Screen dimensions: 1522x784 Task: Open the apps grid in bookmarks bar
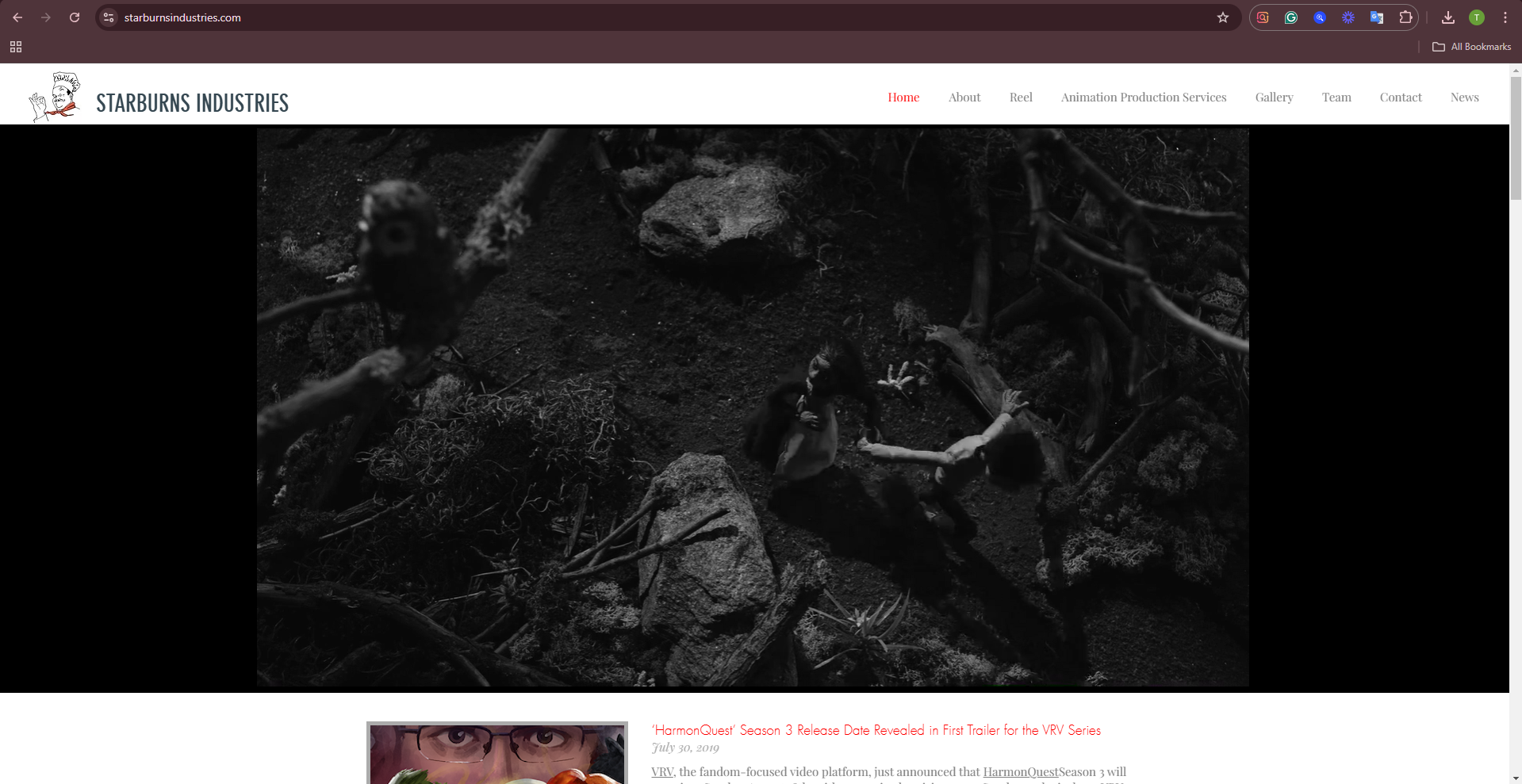point(16,47)
